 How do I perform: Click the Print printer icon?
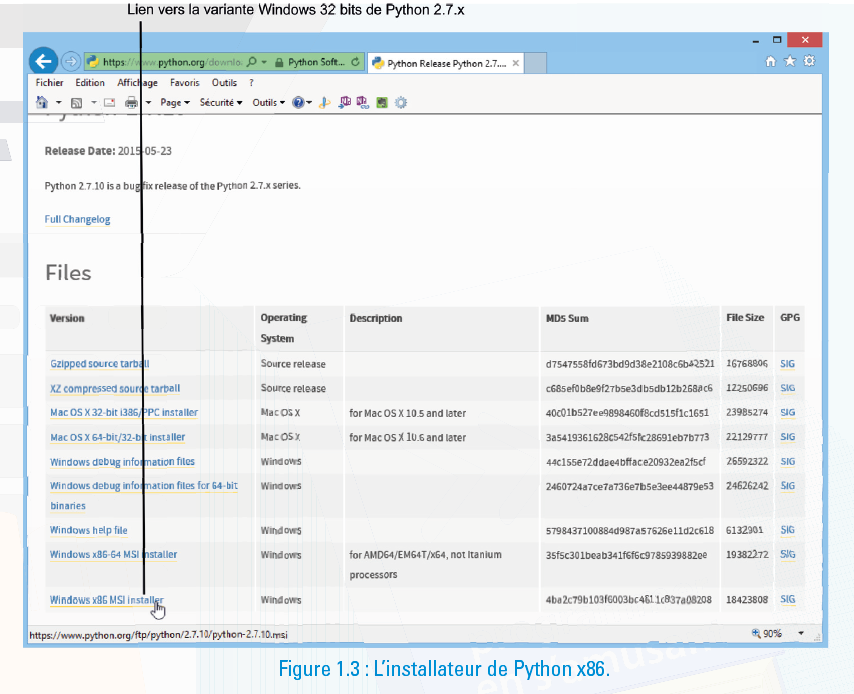click(x=131, y=102)
